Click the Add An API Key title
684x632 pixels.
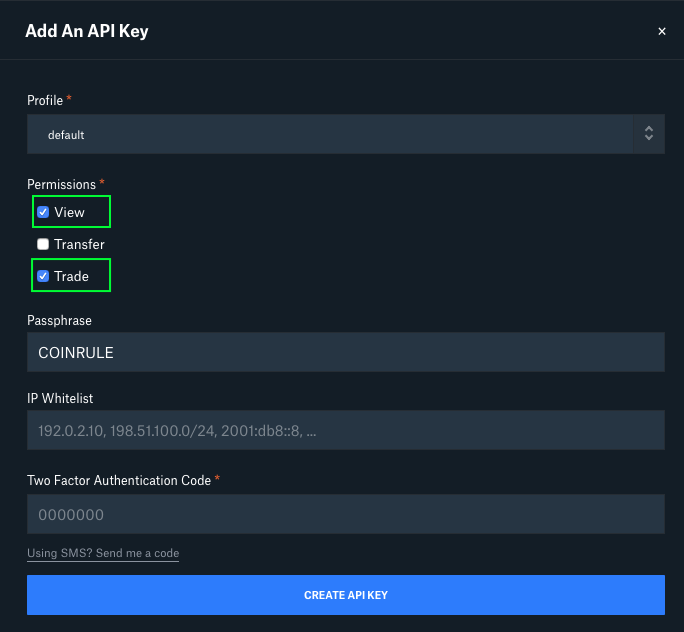click(x=87, y=31)
